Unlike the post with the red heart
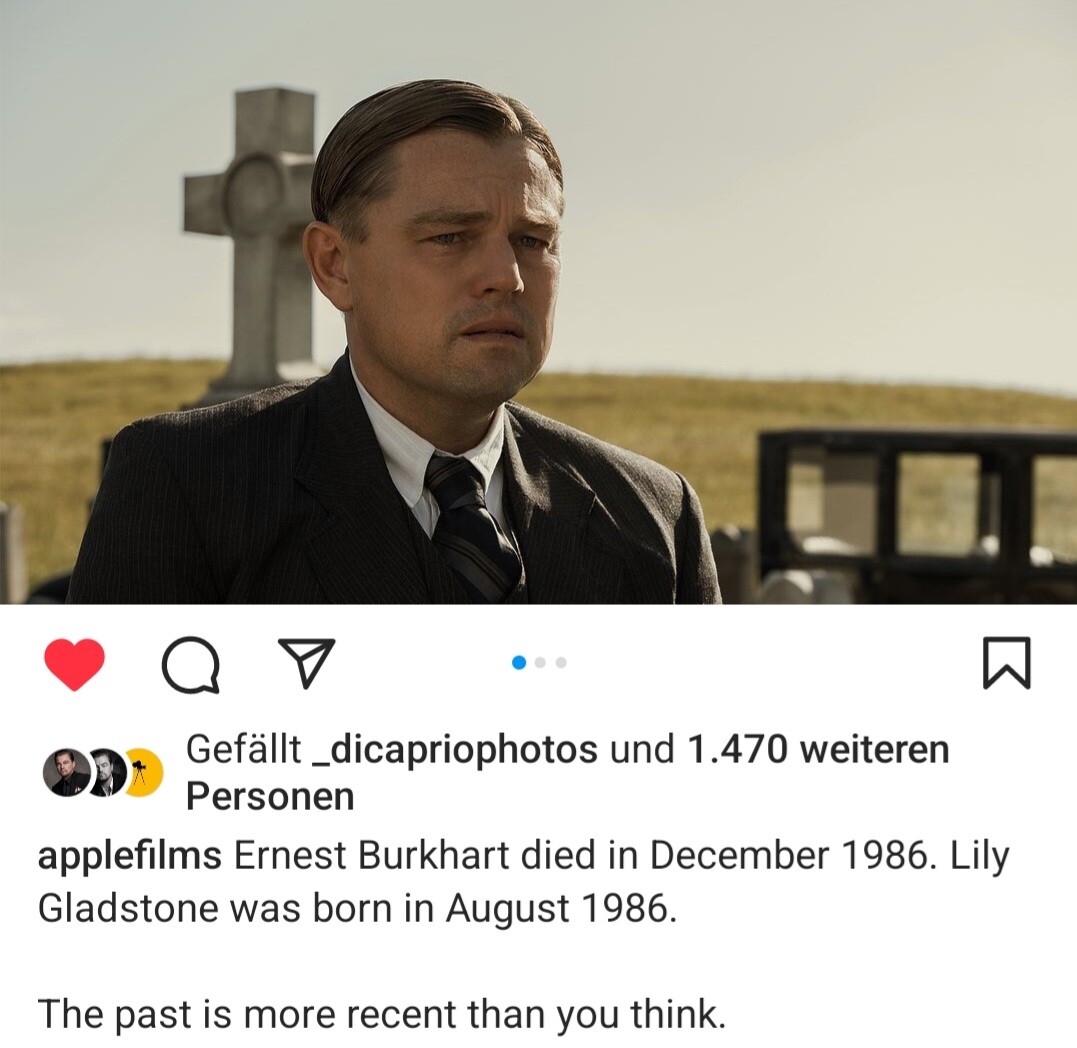Image resolution: width=1077 pixels, height=1048 pixels. (x=74, y=663)
